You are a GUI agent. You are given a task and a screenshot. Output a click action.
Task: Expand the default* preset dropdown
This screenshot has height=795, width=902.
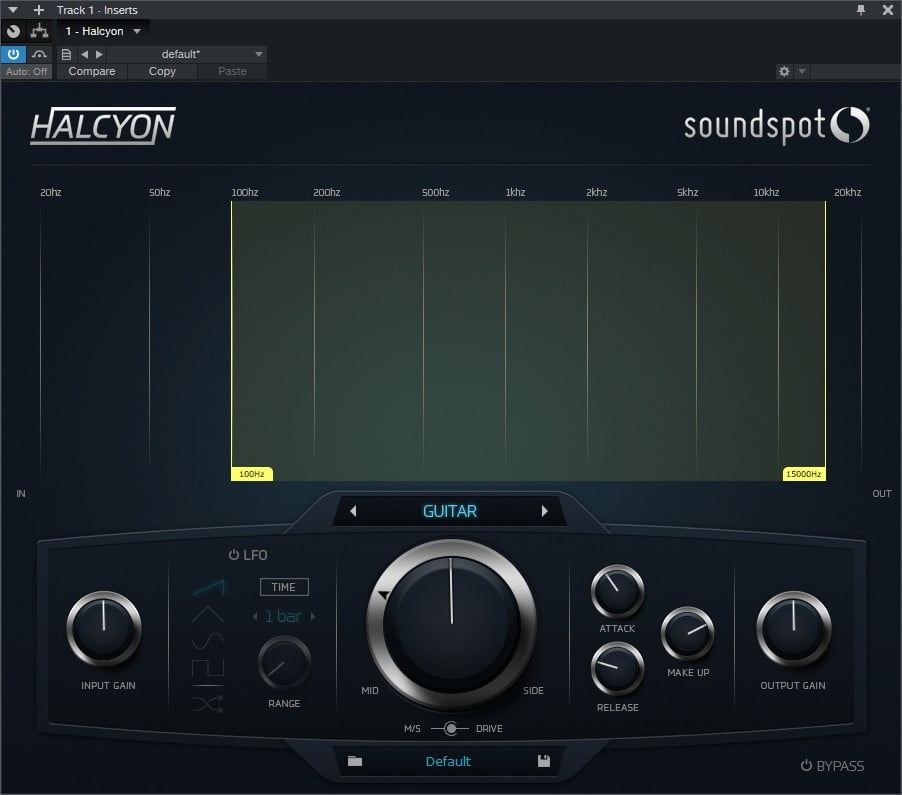point(259,54)
